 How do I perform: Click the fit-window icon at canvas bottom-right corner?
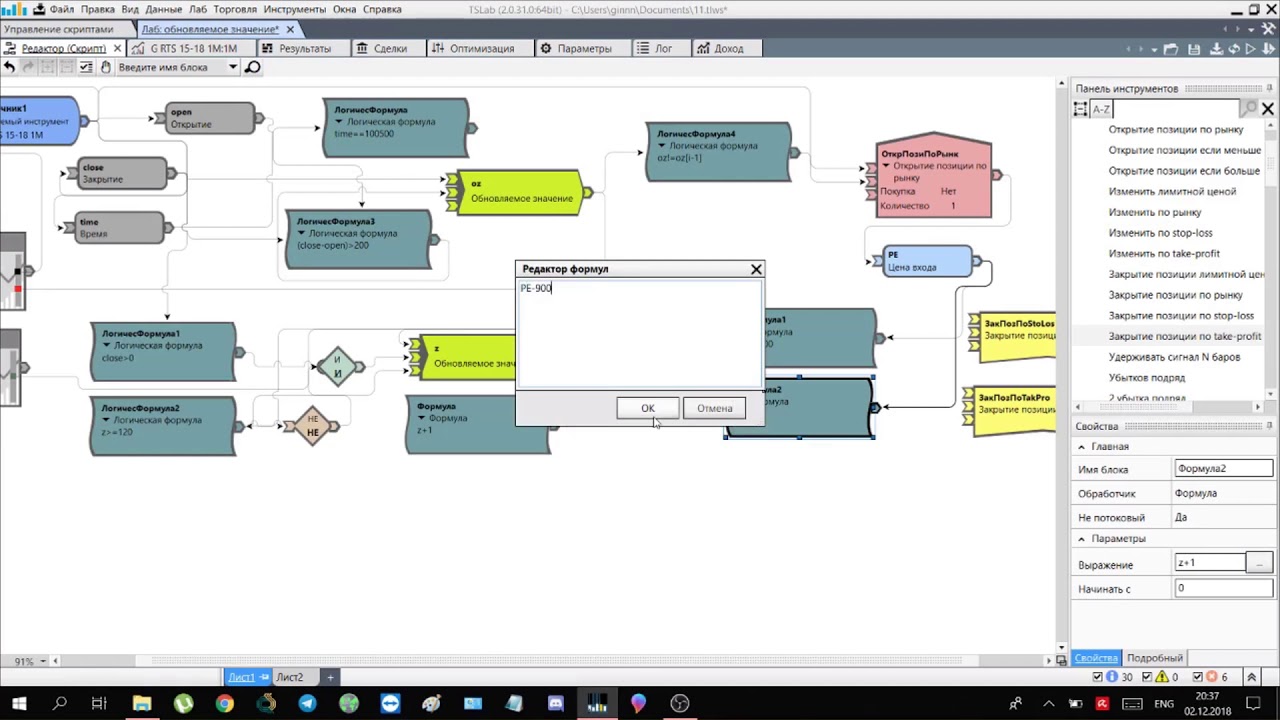coord(1060,660)
